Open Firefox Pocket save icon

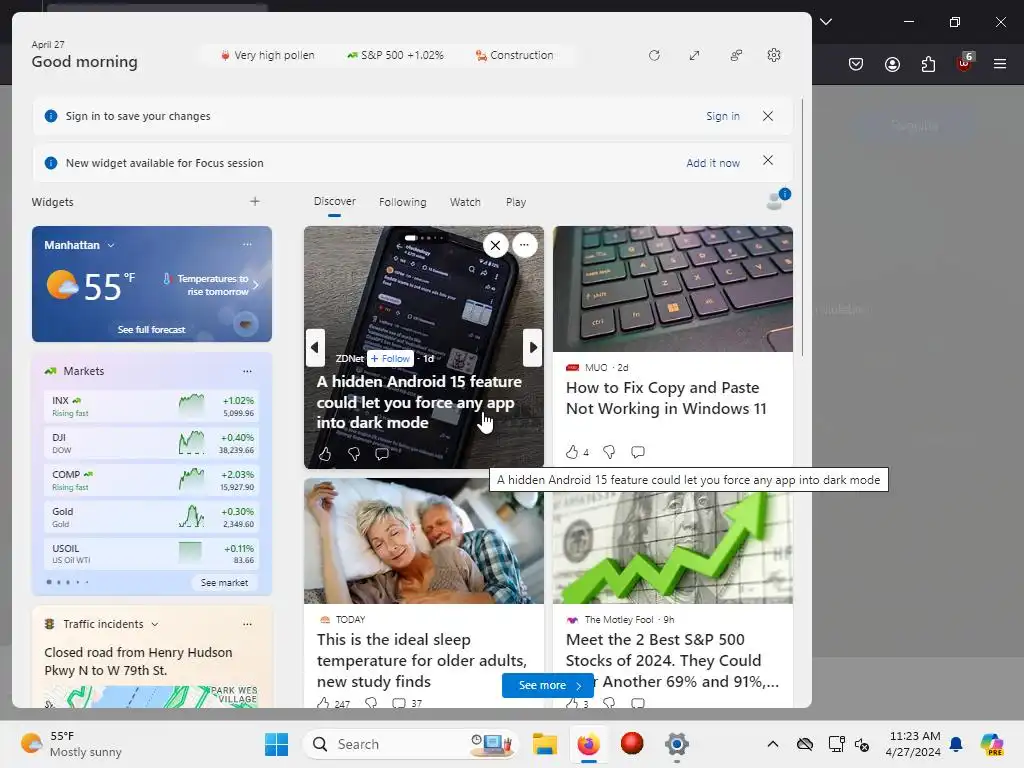click(x=856, y=64)
